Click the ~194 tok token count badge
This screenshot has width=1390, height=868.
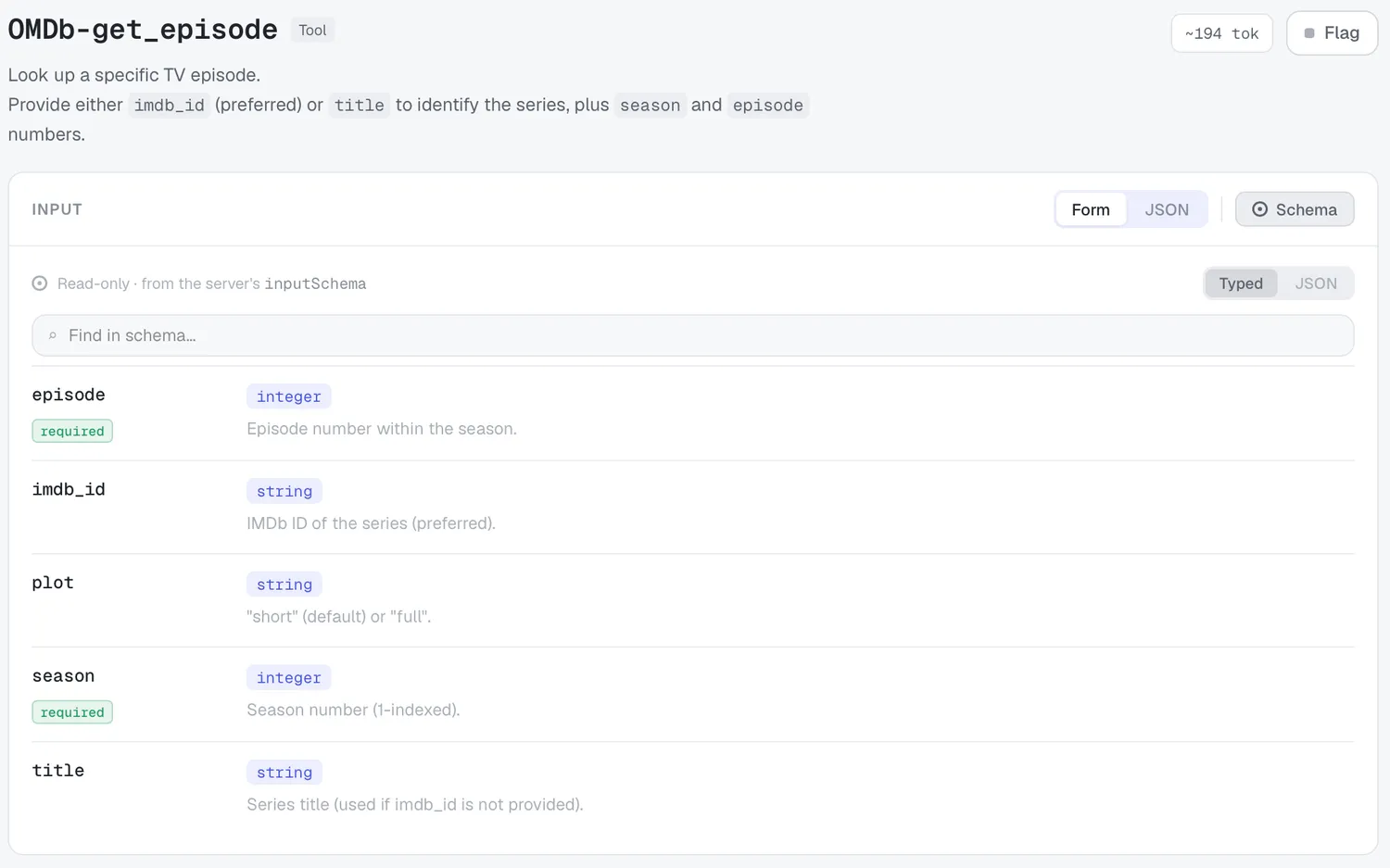(1221, 33)
